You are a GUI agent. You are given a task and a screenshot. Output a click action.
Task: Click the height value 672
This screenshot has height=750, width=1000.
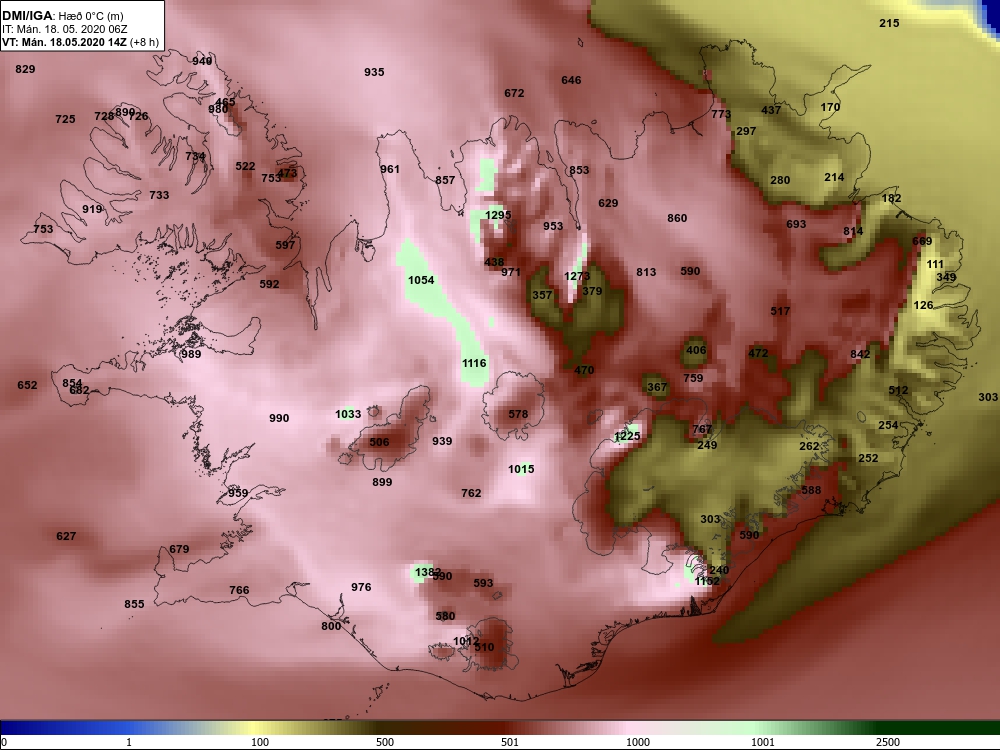coord(514,93)
